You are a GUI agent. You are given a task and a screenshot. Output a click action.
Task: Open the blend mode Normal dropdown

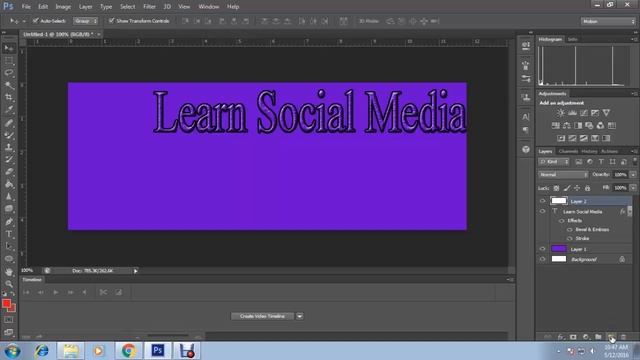click(x=563, y=175)
